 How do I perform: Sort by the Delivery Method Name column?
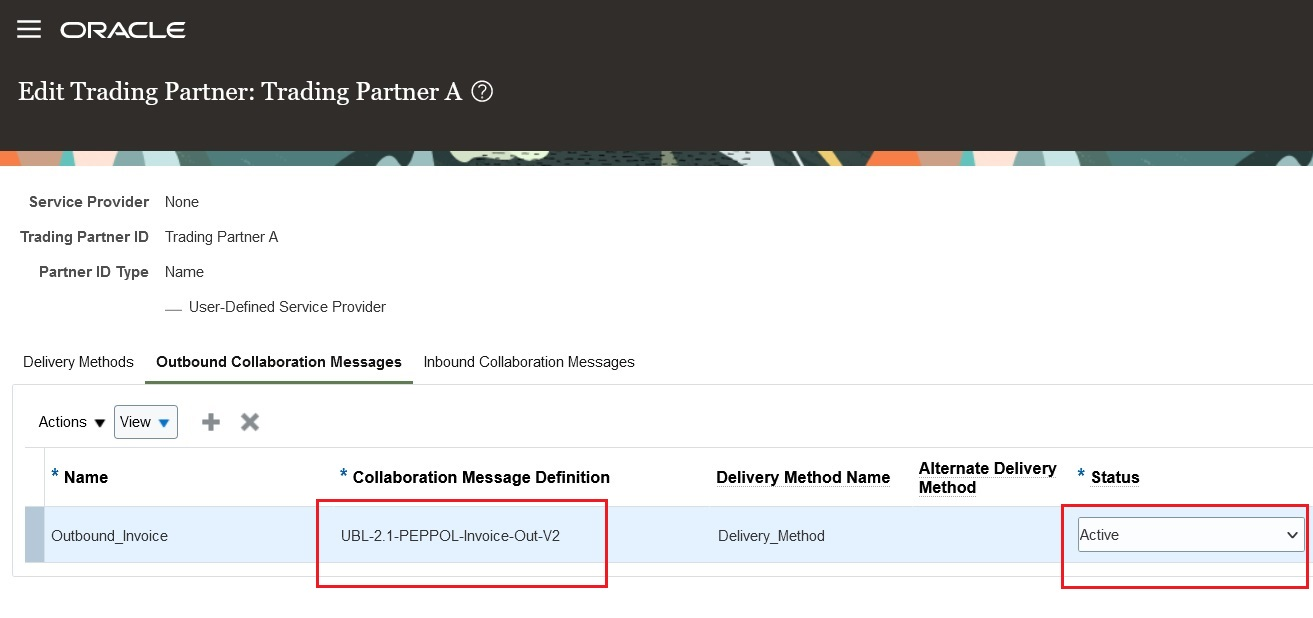click(803, 477)
